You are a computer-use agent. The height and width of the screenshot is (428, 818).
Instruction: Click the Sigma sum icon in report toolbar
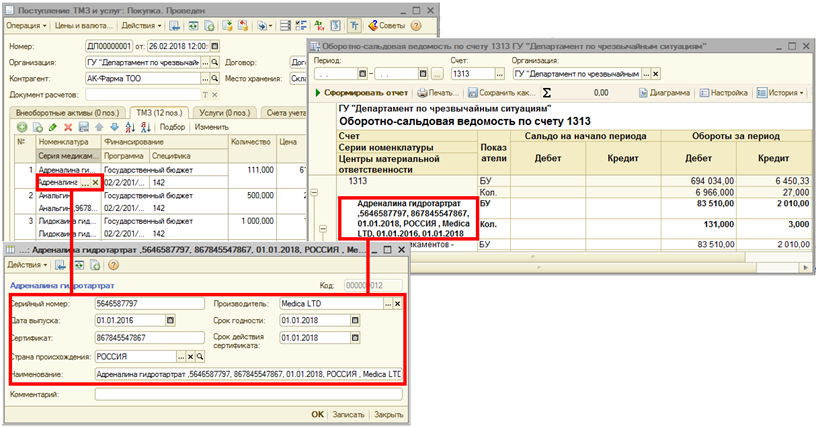(546, 92)
